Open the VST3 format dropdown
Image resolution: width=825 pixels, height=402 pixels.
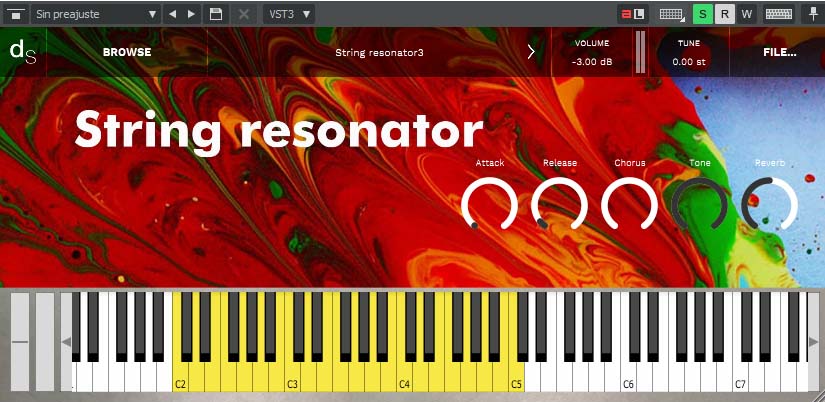[x=289, y=14]
